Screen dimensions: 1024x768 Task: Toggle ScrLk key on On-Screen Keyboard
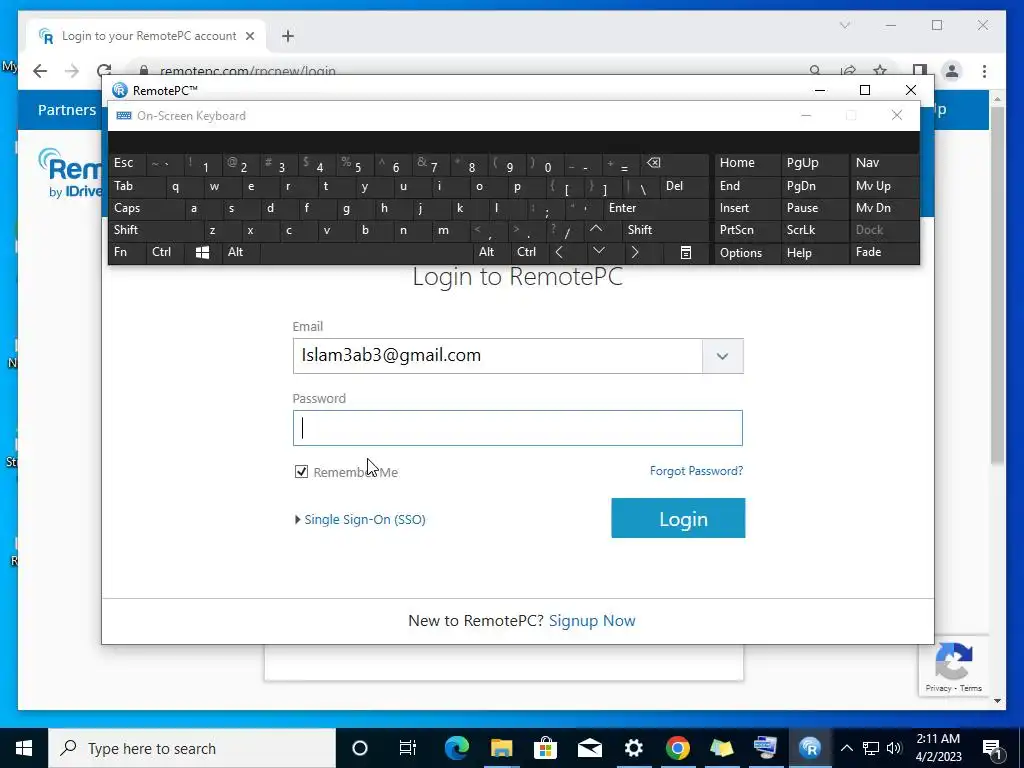[x=814, y=230]
